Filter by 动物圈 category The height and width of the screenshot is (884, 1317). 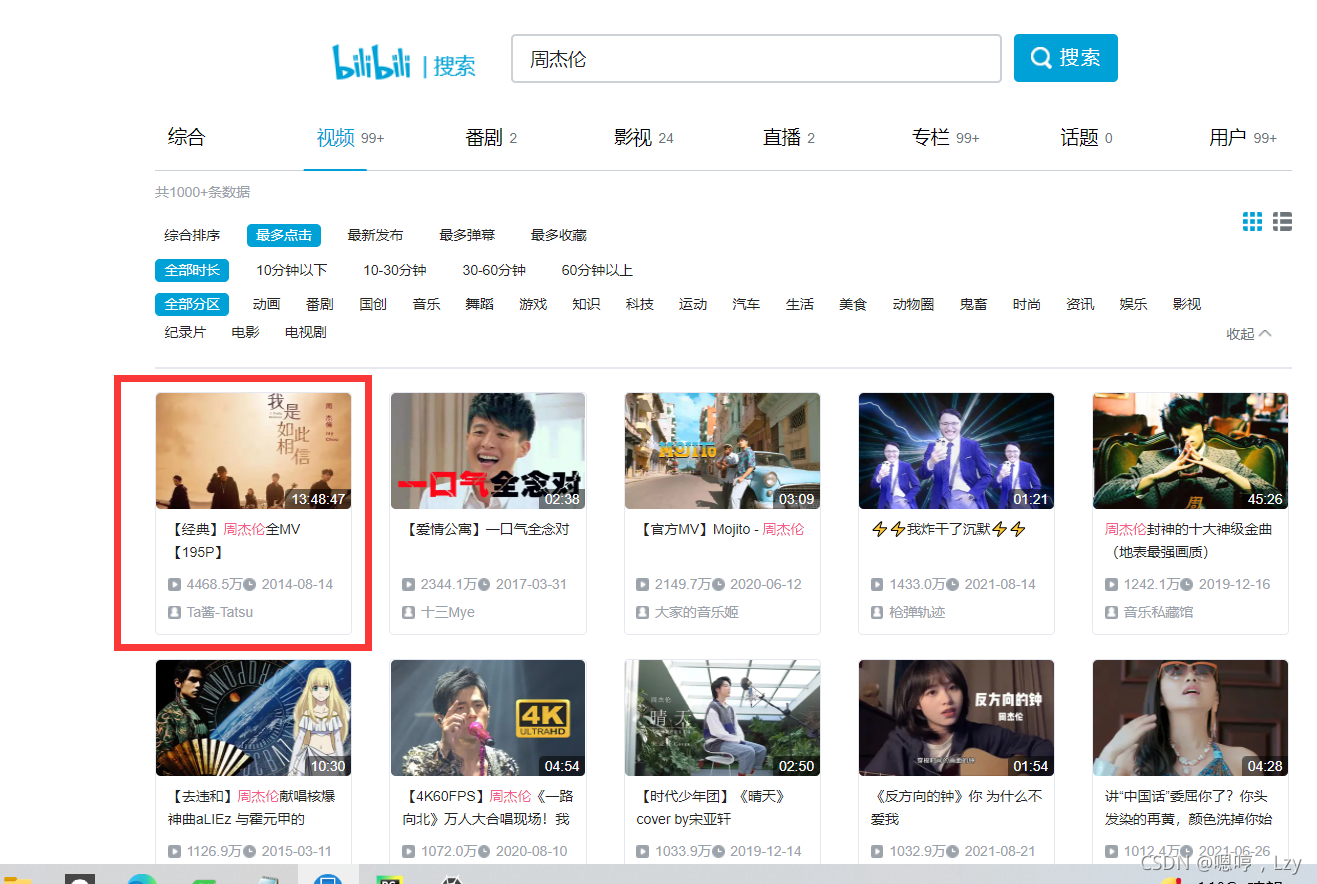pos(913,304)
